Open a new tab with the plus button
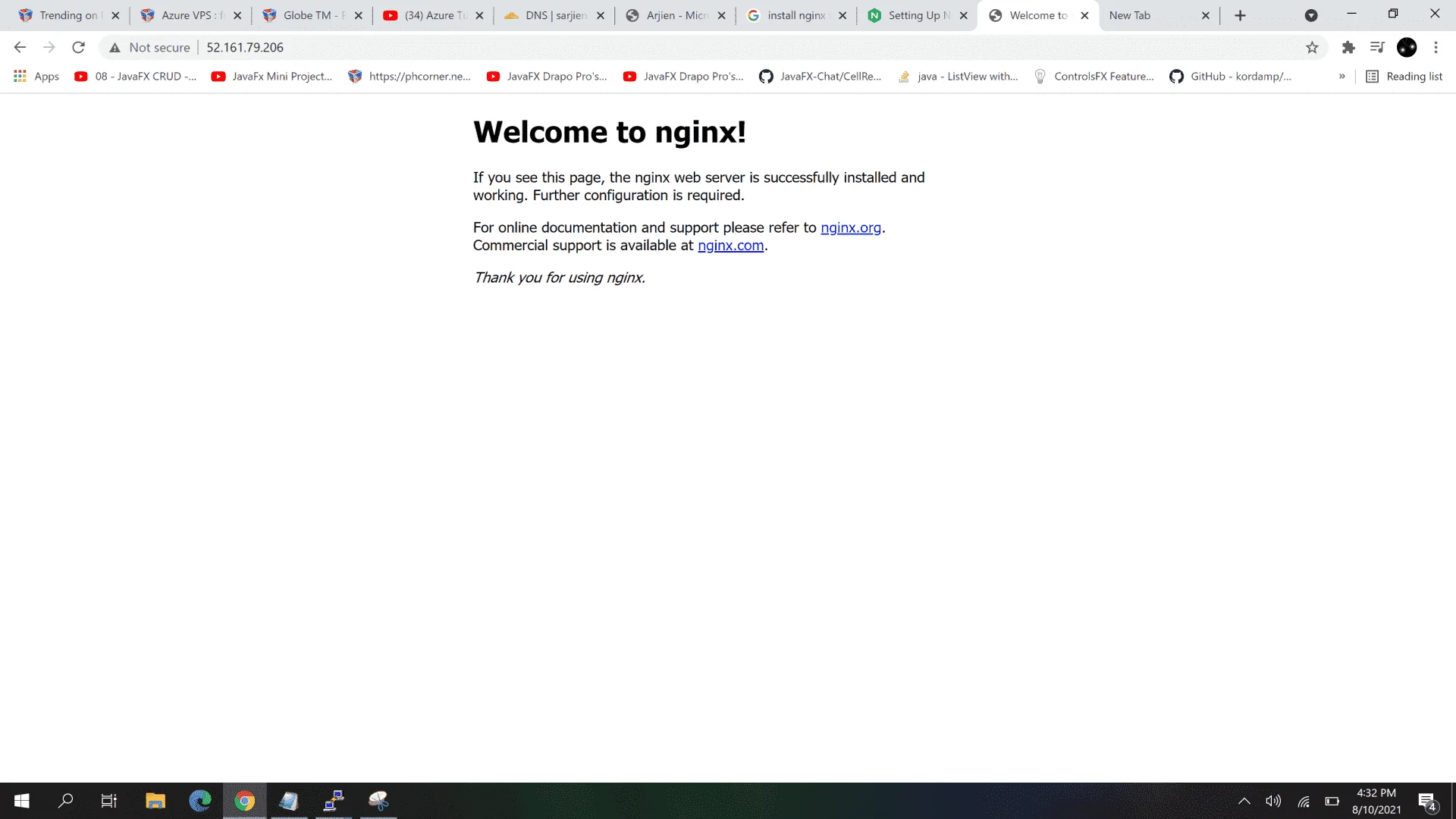This screenshot has width=1456, height=819. pyautogui.click(x=1241, y=15)
